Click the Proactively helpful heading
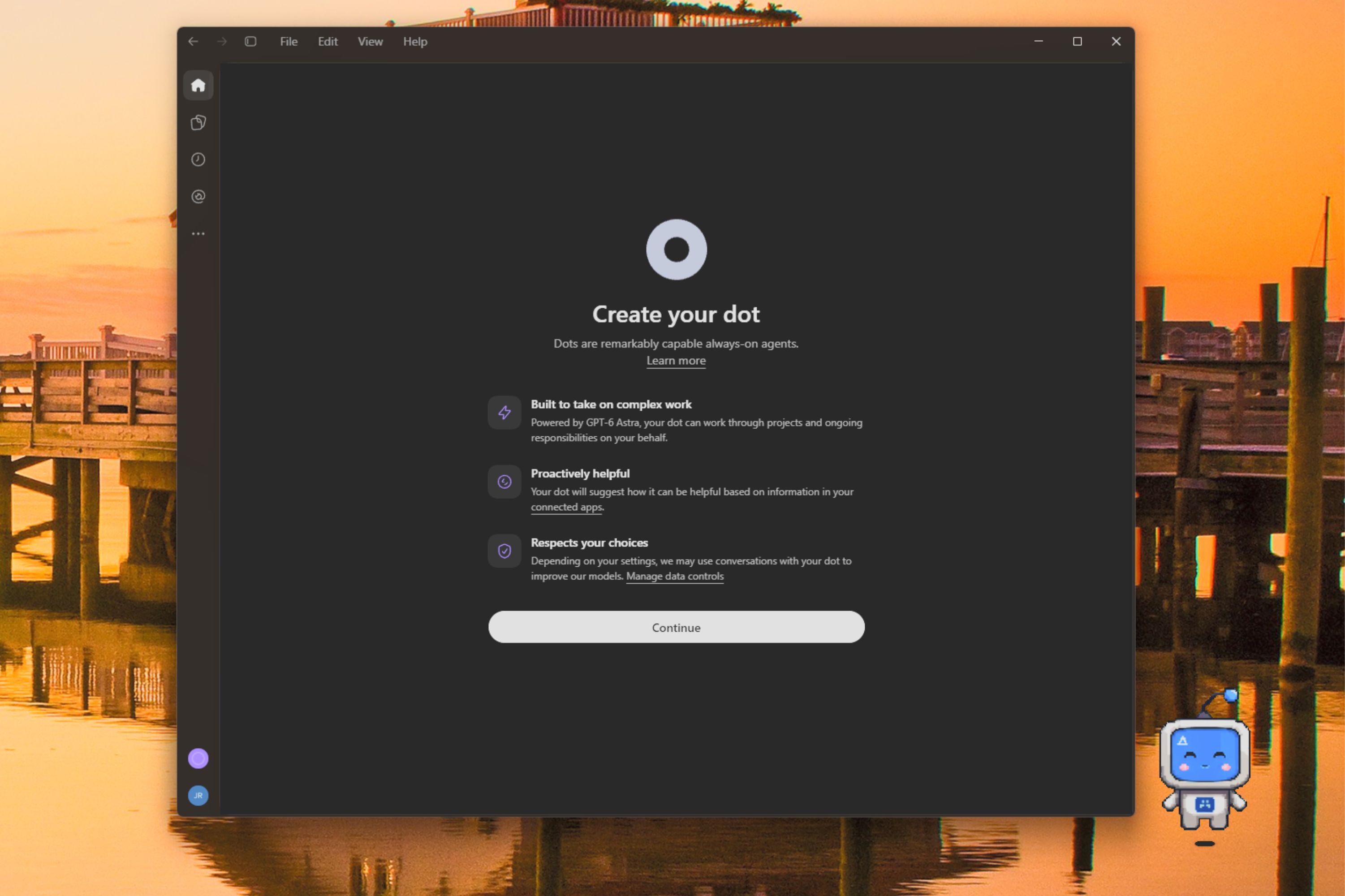Screen dimensions: 1345x896 [580, 473]
